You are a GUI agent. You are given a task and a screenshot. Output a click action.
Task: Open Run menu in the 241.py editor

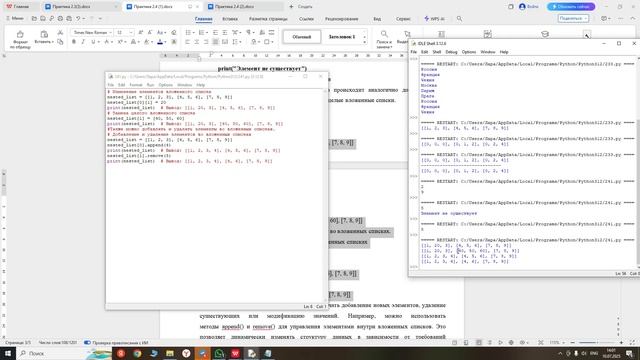click(150, 85)
